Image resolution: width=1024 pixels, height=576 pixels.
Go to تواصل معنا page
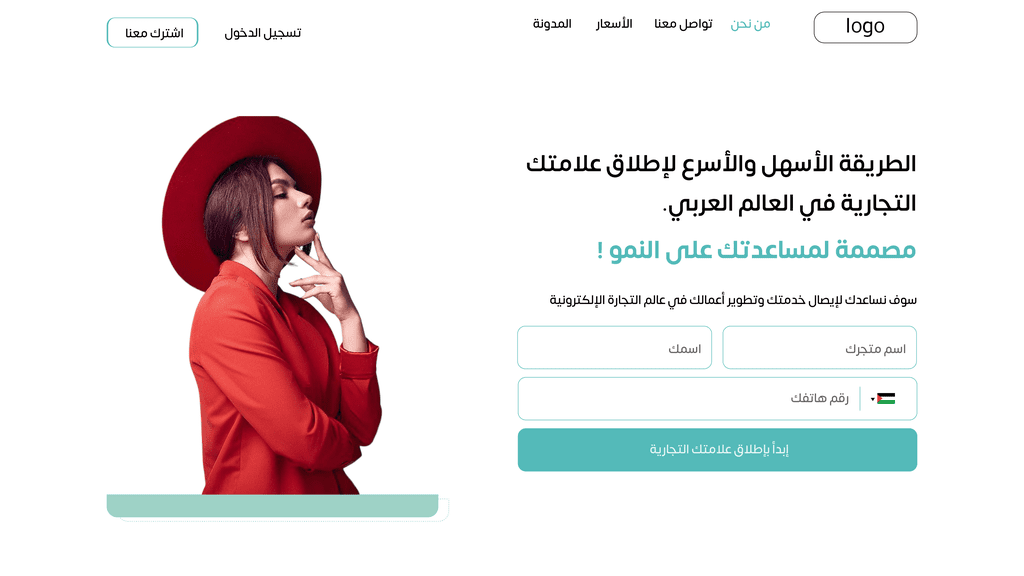[x=683, y=24]
